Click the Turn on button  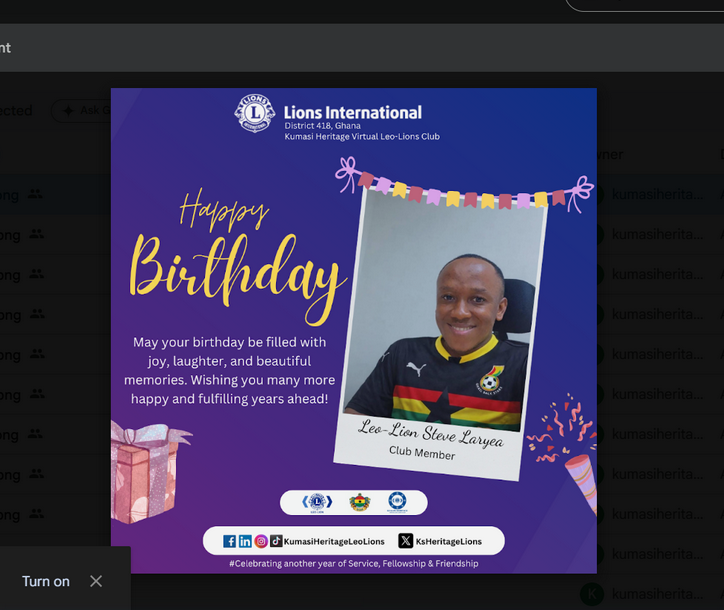tap(46, 581)
